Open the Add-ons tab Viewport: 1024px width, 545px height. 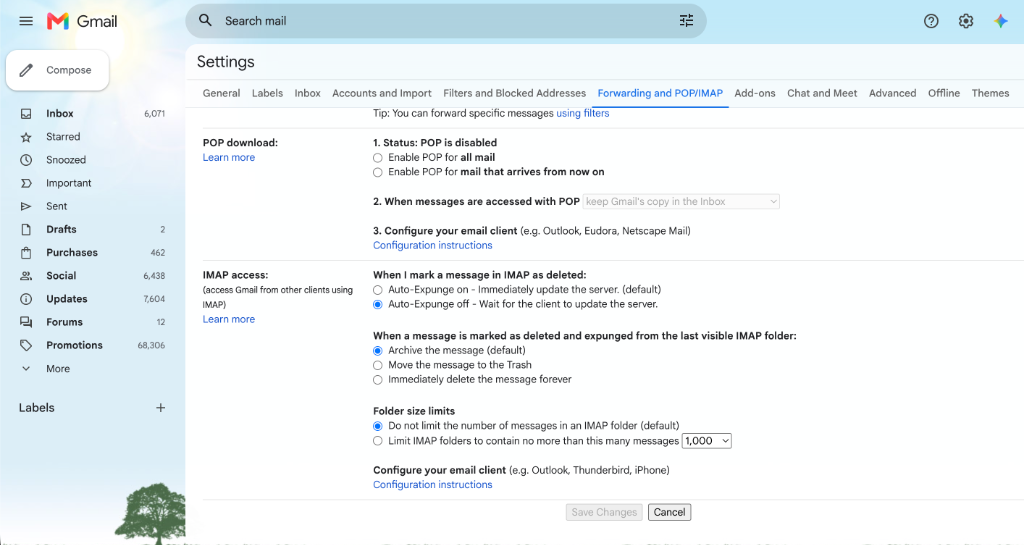[x=755, y=93]
